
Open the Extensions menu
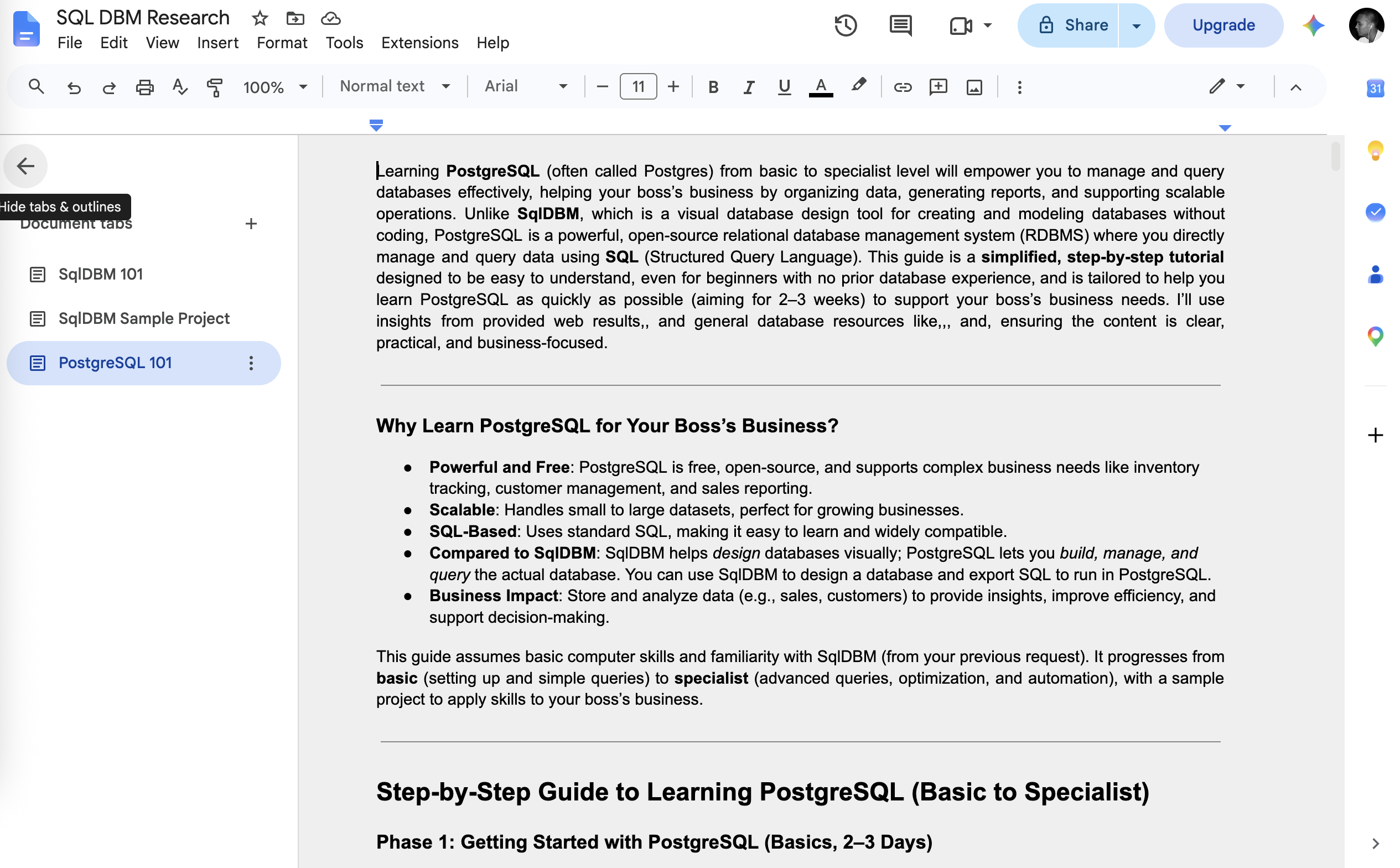(x=419, y=43)
